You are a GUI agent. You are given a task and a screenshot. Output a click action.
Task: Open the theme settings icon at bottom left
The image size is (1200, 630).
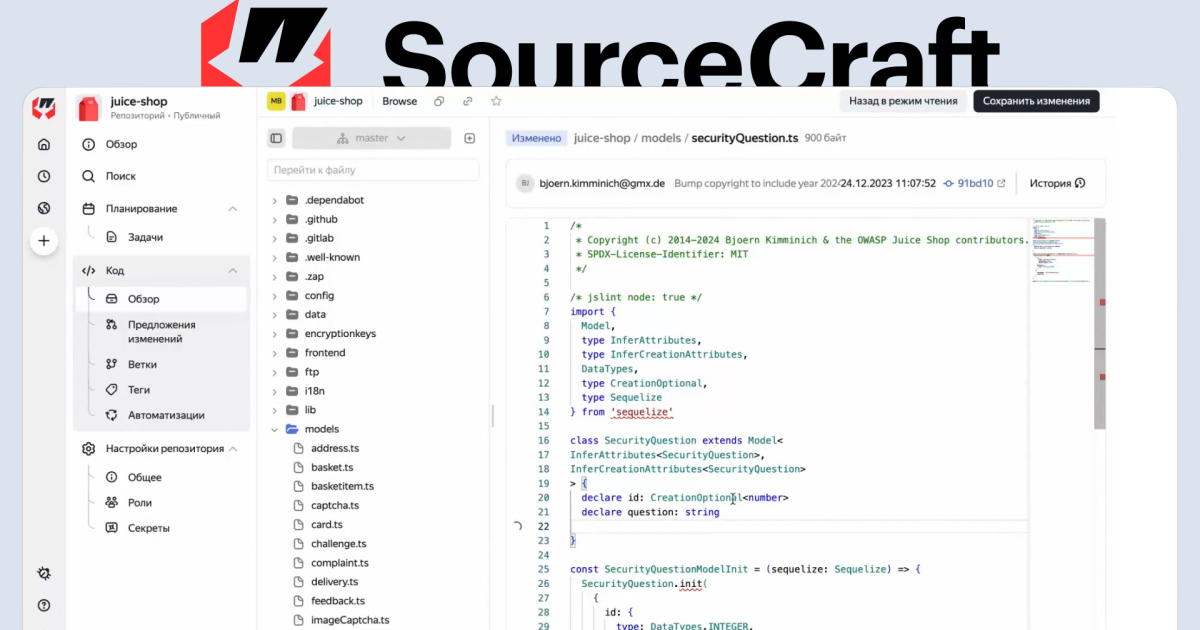pyautogui.click(x=43, y=573)
